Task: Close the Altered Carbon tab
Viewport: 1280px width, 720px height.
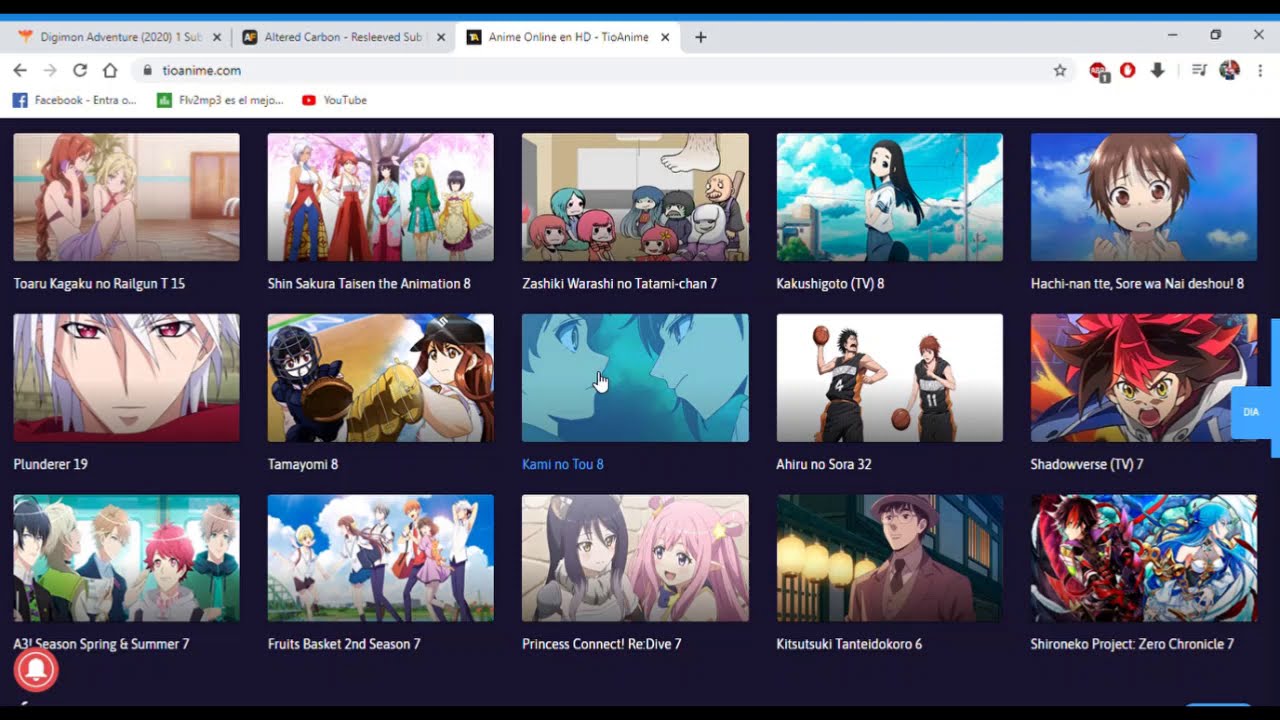Action: click(x=441, y=37)
